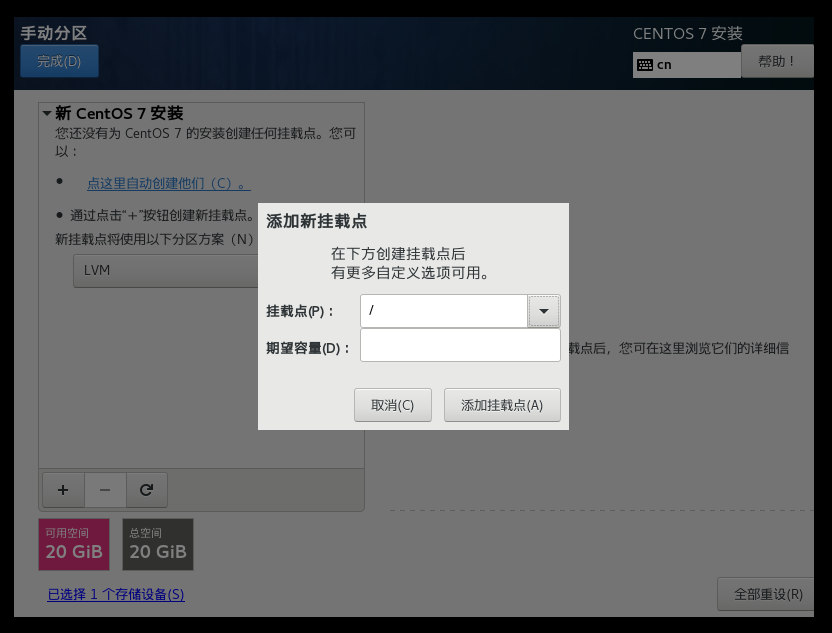Screen dimensions: 832x633
Task: Click the 可用空间 20 GiB indicator
Action: [74, 544]
